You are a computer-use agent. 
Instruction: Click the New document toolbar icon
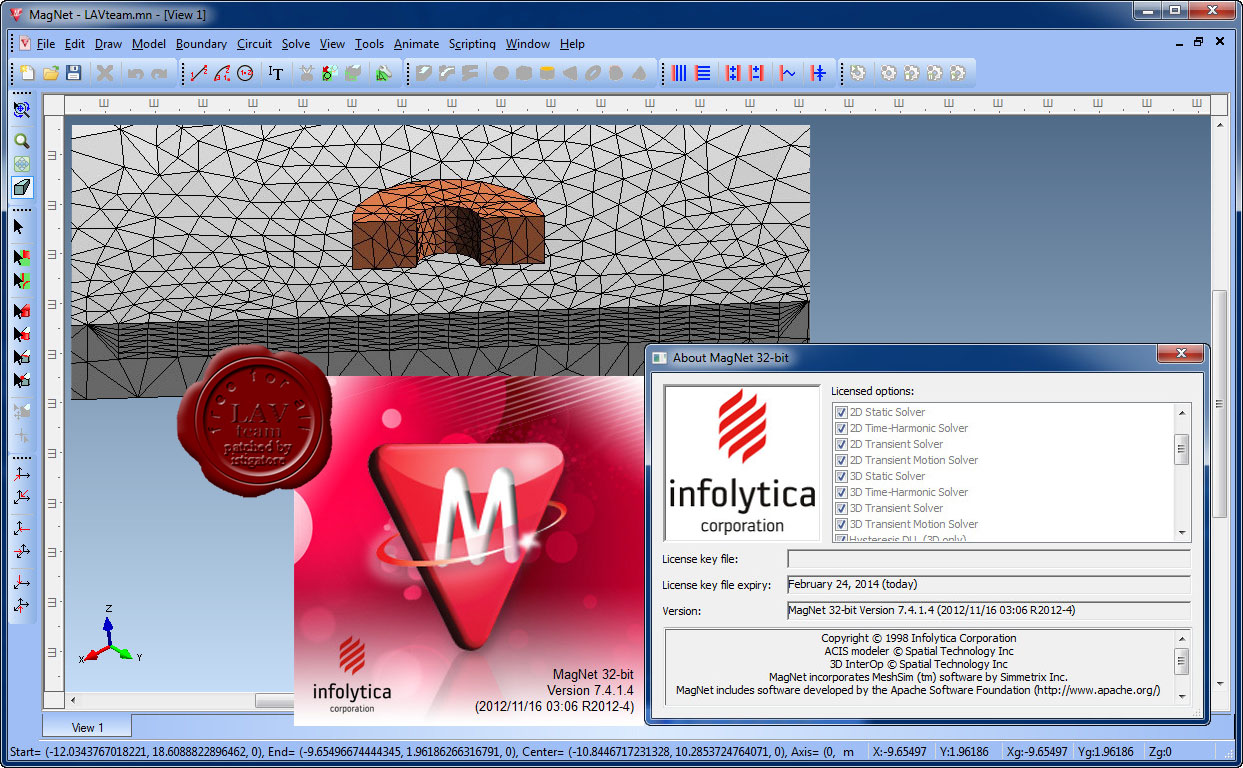coord(28,73)
